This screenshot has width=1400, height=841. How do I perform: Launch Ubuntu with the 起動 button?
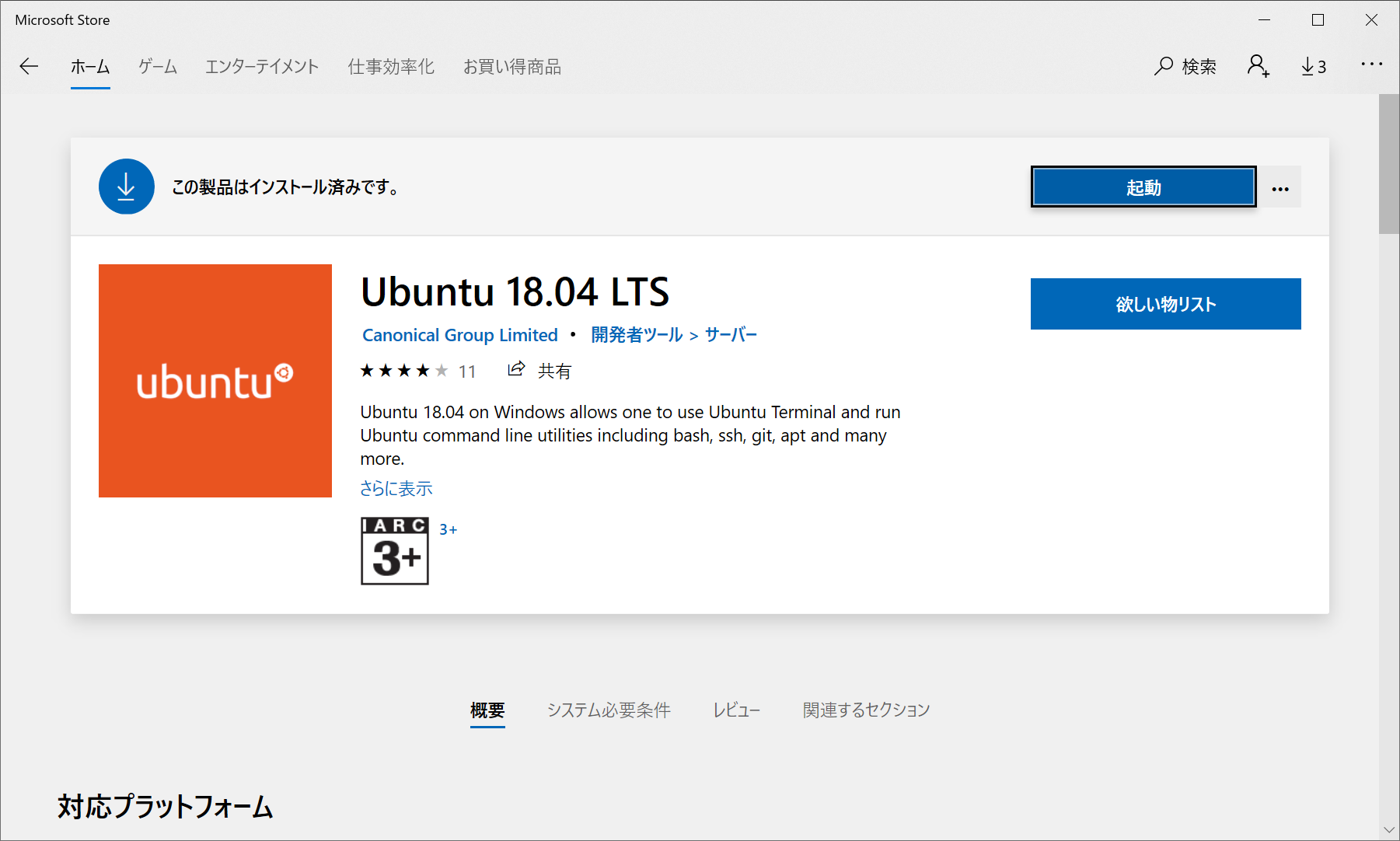click(1143, 187)
